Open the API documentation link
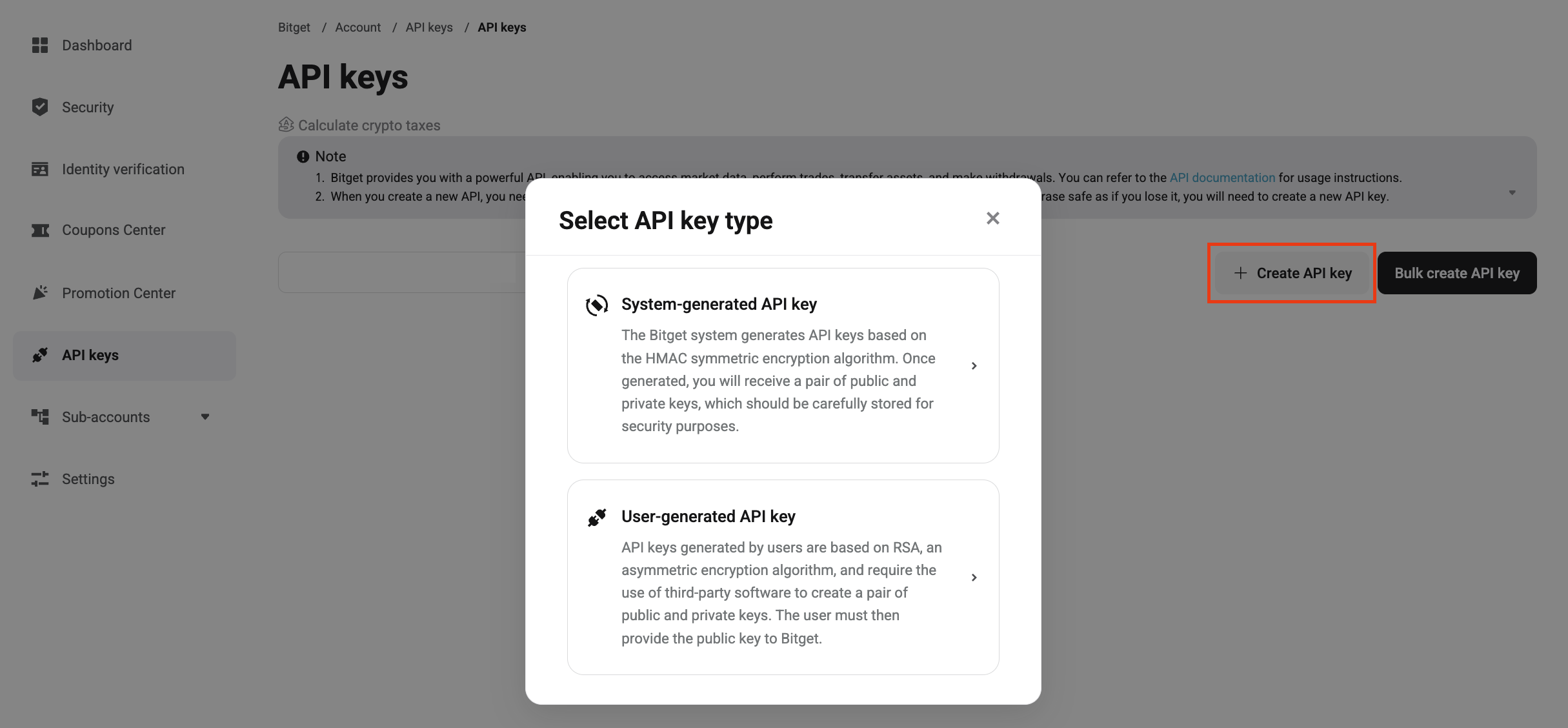 (1222, 177)
